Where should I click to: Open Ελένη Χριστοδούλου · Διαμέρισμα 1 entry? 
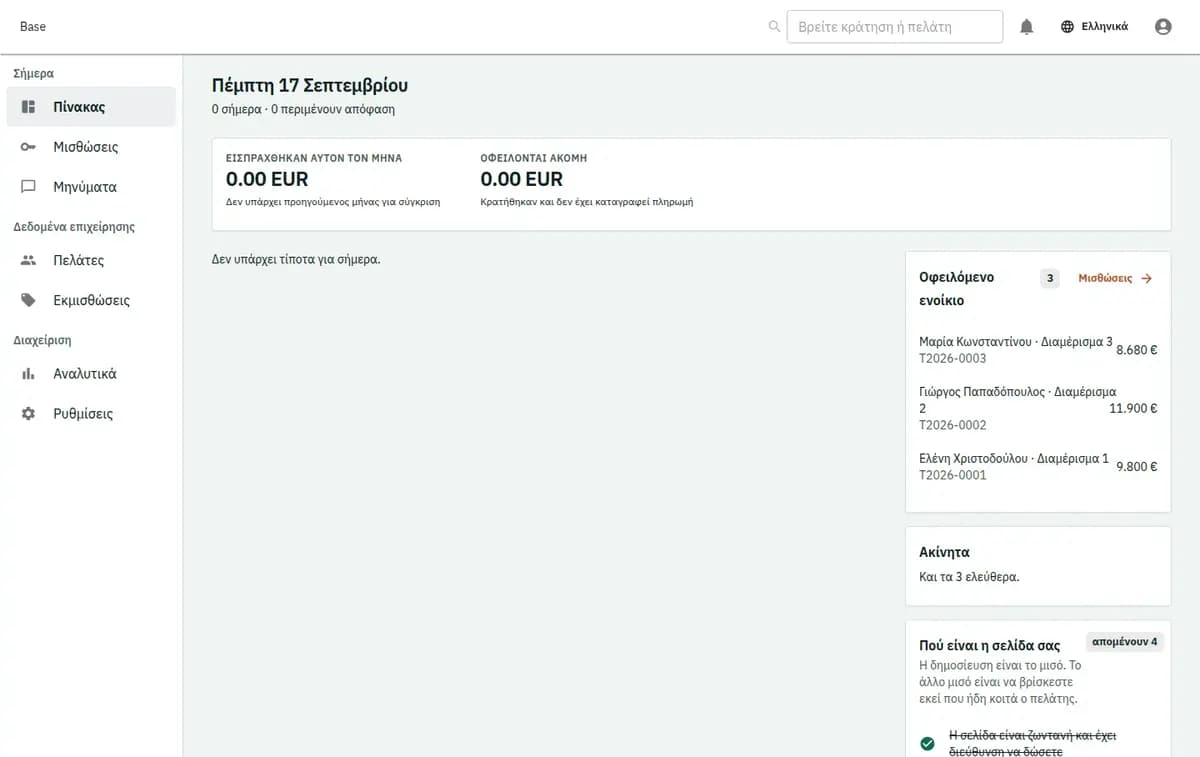click(1038, 467)
